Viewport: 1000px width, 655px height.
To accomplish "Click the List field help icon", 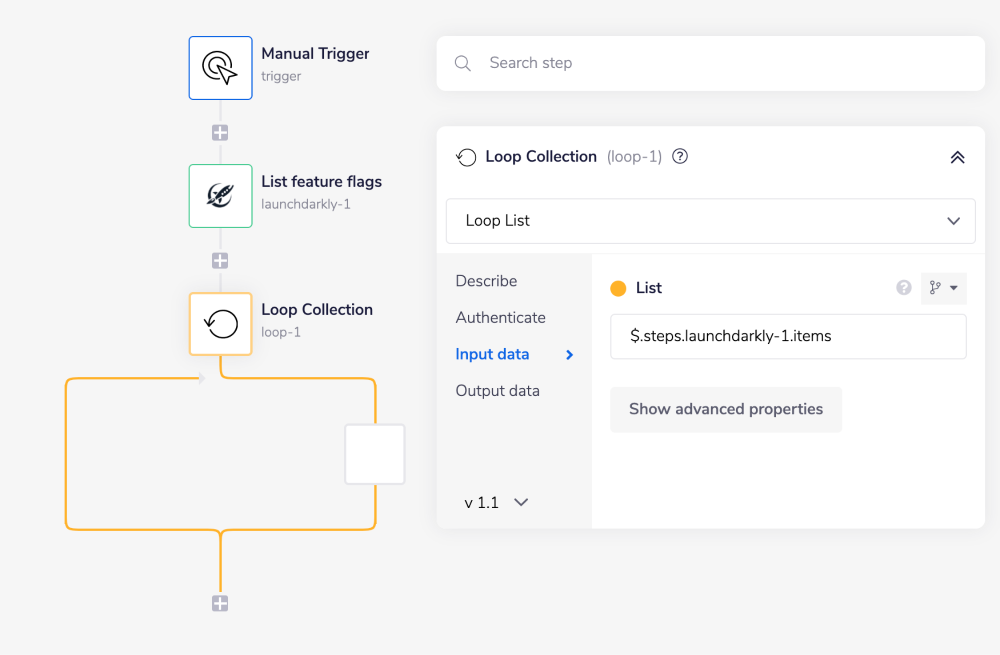I will [x=904, y=288].
